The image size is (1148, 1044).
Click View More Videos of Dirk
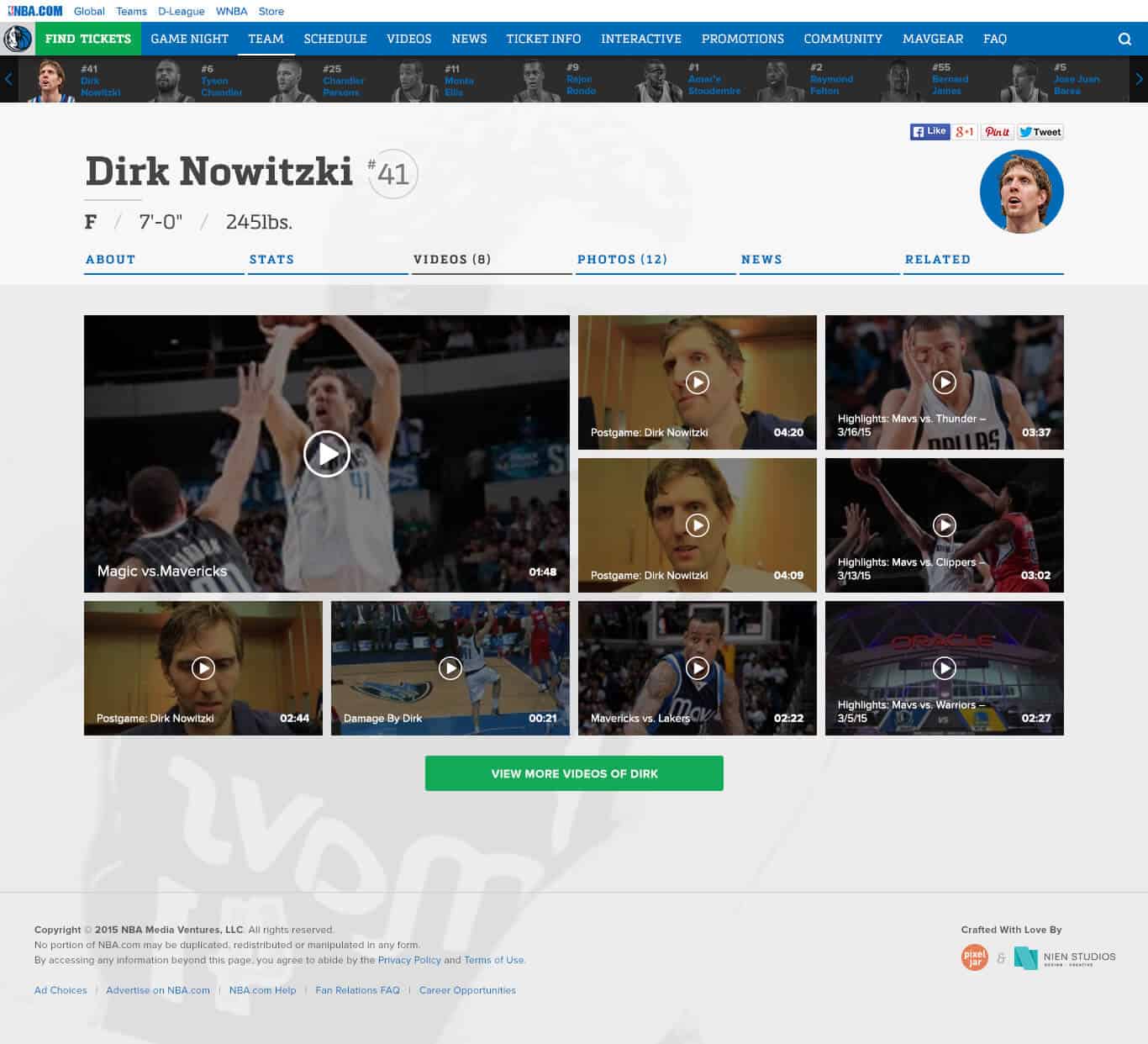click(574, 773)
